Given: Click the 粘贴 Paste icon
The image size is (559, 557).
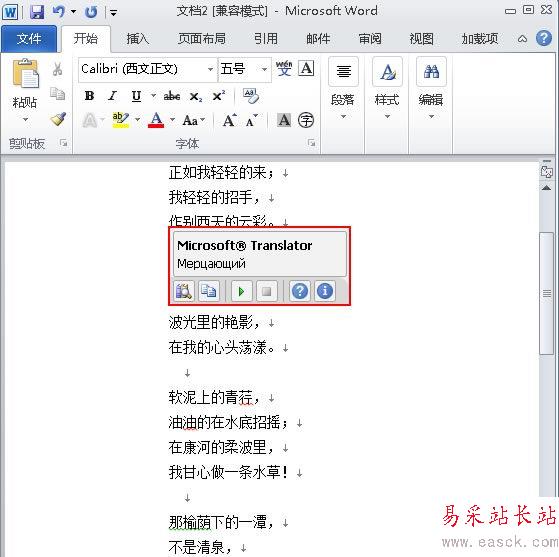Looking at the screenshot, I should tap(25, 73).
